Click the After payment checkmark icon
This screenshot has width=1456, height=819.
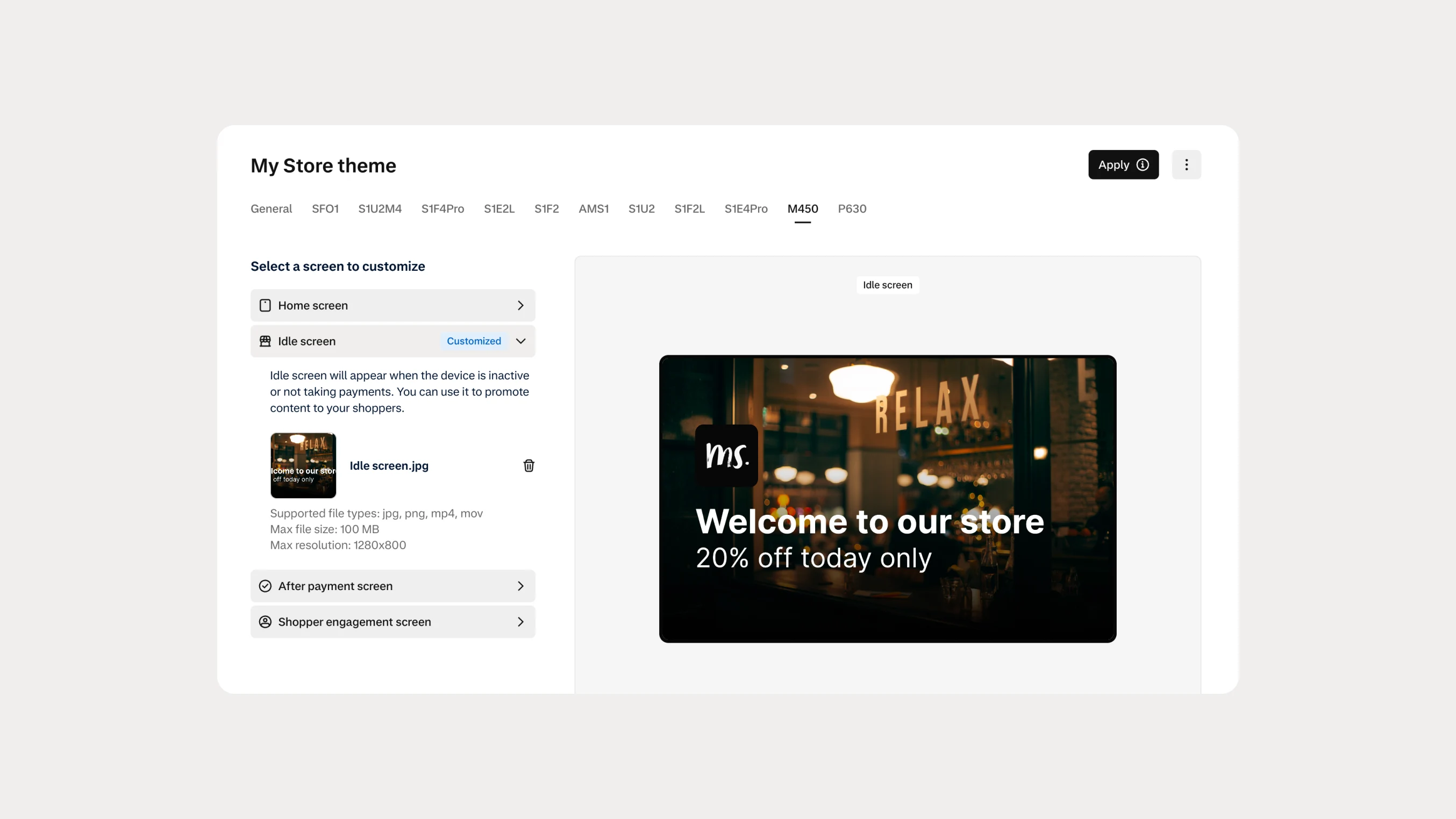point(265,586)
